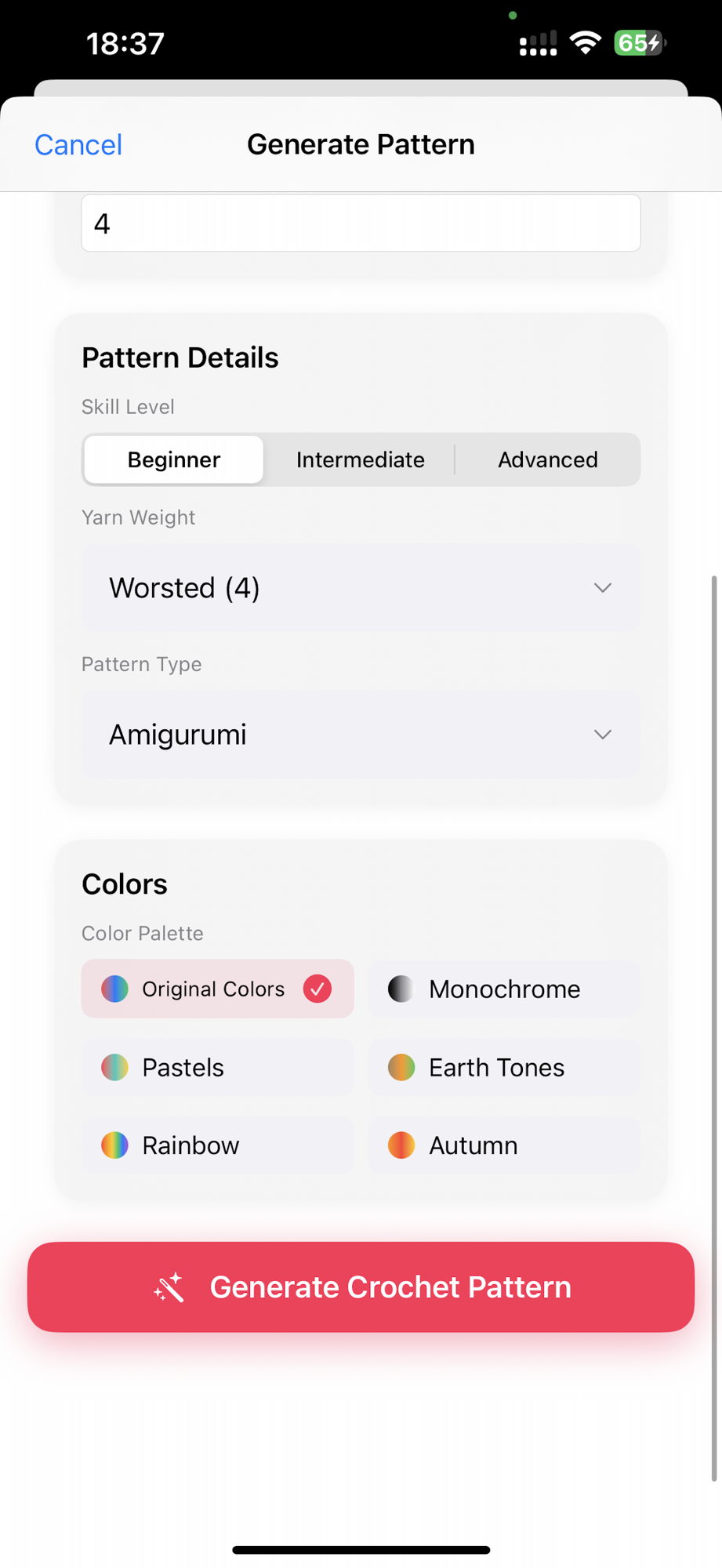The height and width of the screenshot is (1568, 722).
Task: Tap the Wi-Fi status icon
Action: (x=585, y=43)
